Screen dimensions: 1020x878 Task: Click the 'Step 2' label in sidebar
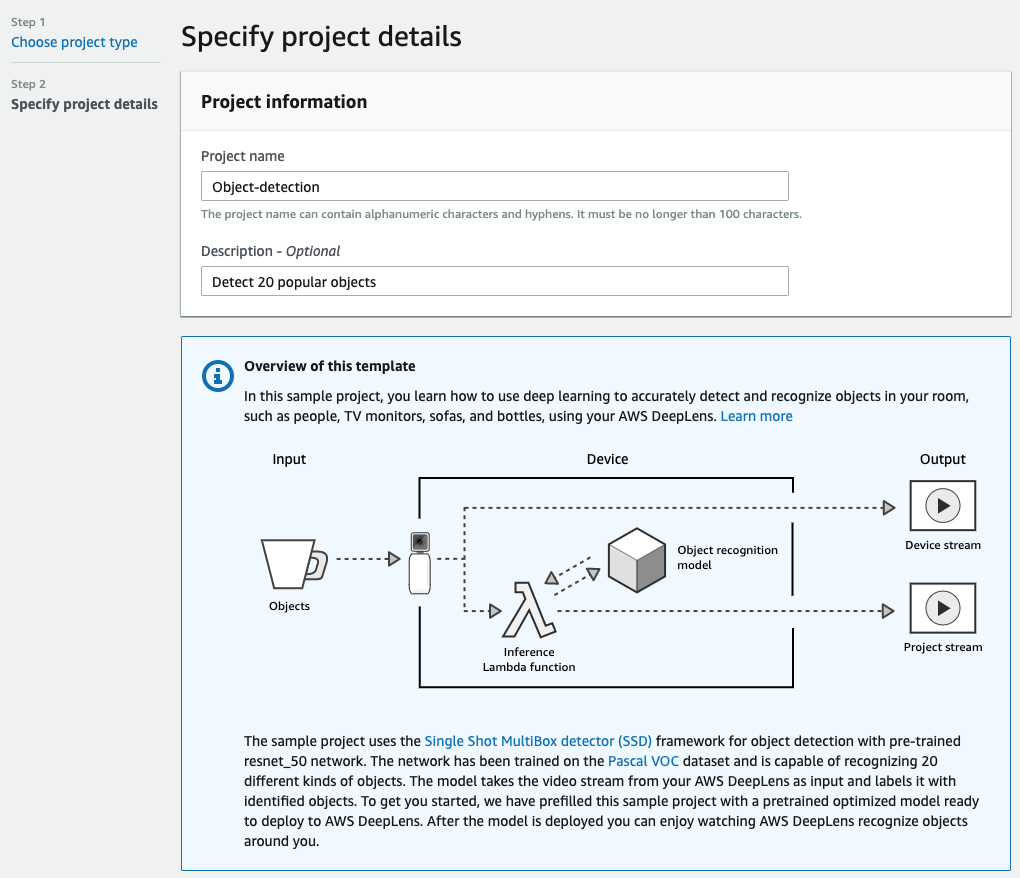(x=28, y=84)
